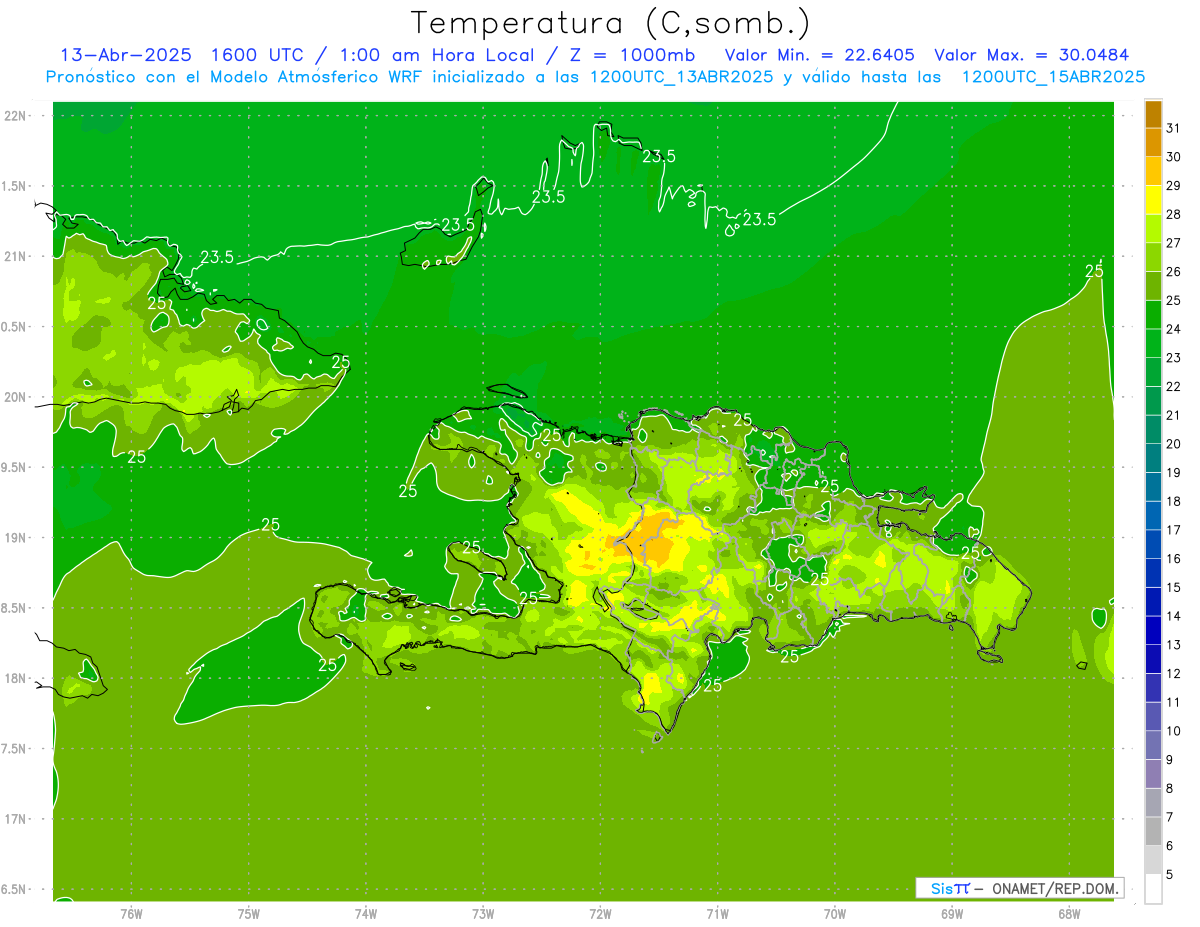Click the '5' color scale label
The height and width of the screenshot is (927, 1200).
click(x=1169, y=875)
